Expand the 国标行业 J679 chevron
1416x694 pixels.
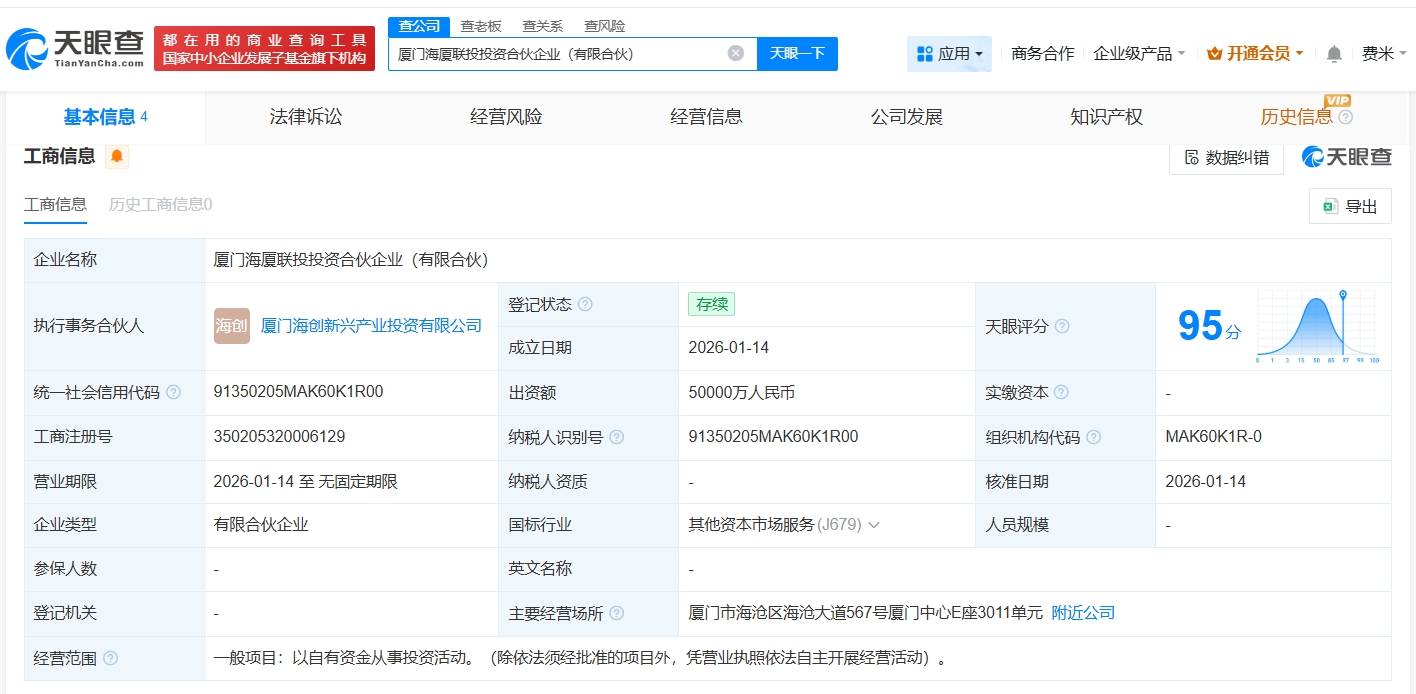tap(874, 525)
